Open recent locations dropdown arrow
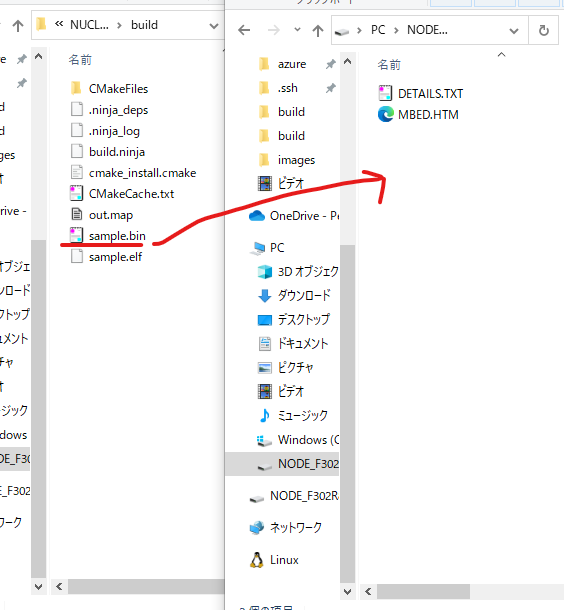The width and height of the screenshot is (564, 610). click(297, 29)
